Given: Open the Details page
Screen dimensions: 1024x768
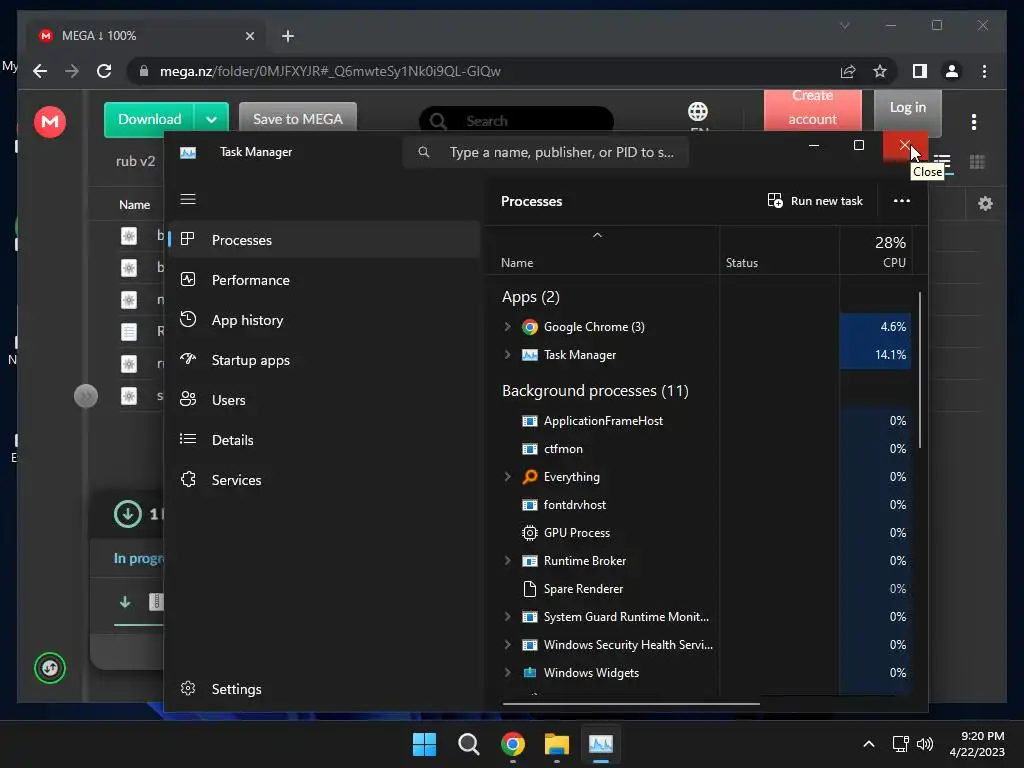Looking at the screenshot, I should pyautogui.click(x=325, y=440).
